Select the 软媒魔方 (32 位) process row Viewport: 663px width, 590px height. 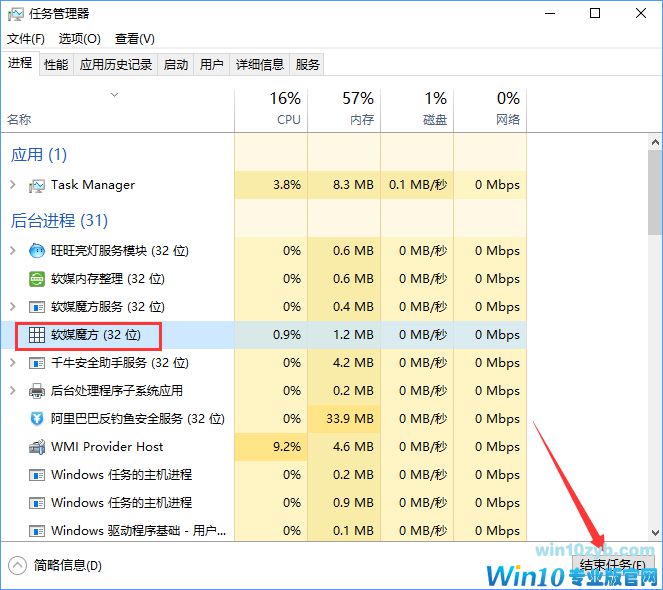[264, 335]
